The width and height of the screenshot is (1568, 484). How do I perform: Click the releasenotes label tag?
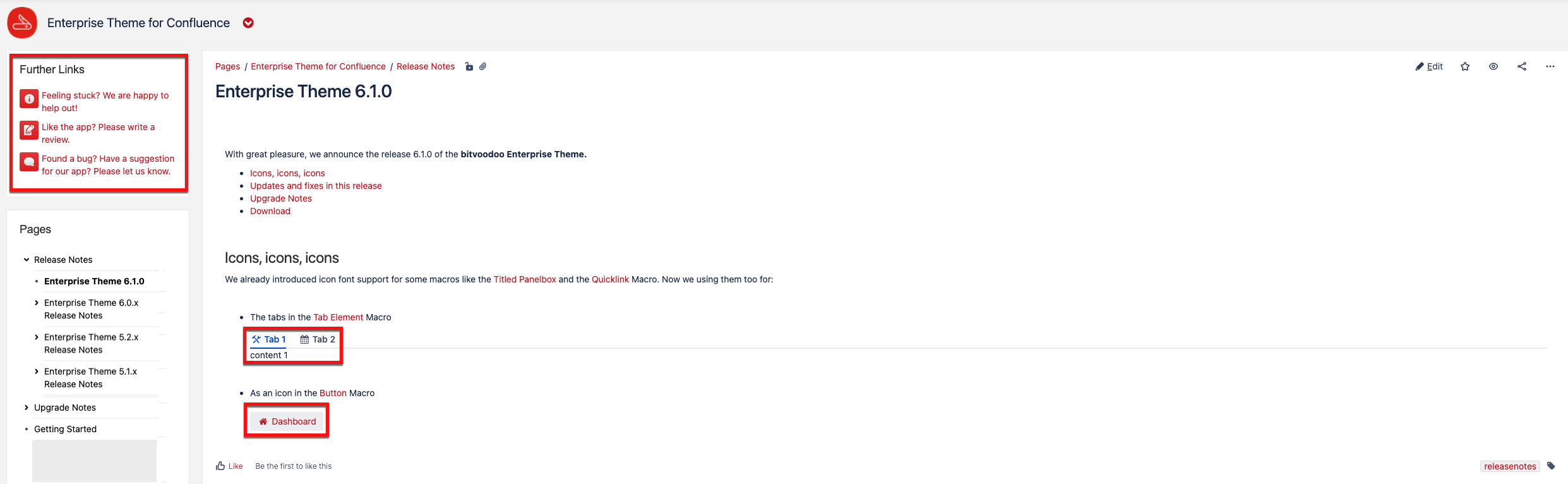pos(1510,466)
